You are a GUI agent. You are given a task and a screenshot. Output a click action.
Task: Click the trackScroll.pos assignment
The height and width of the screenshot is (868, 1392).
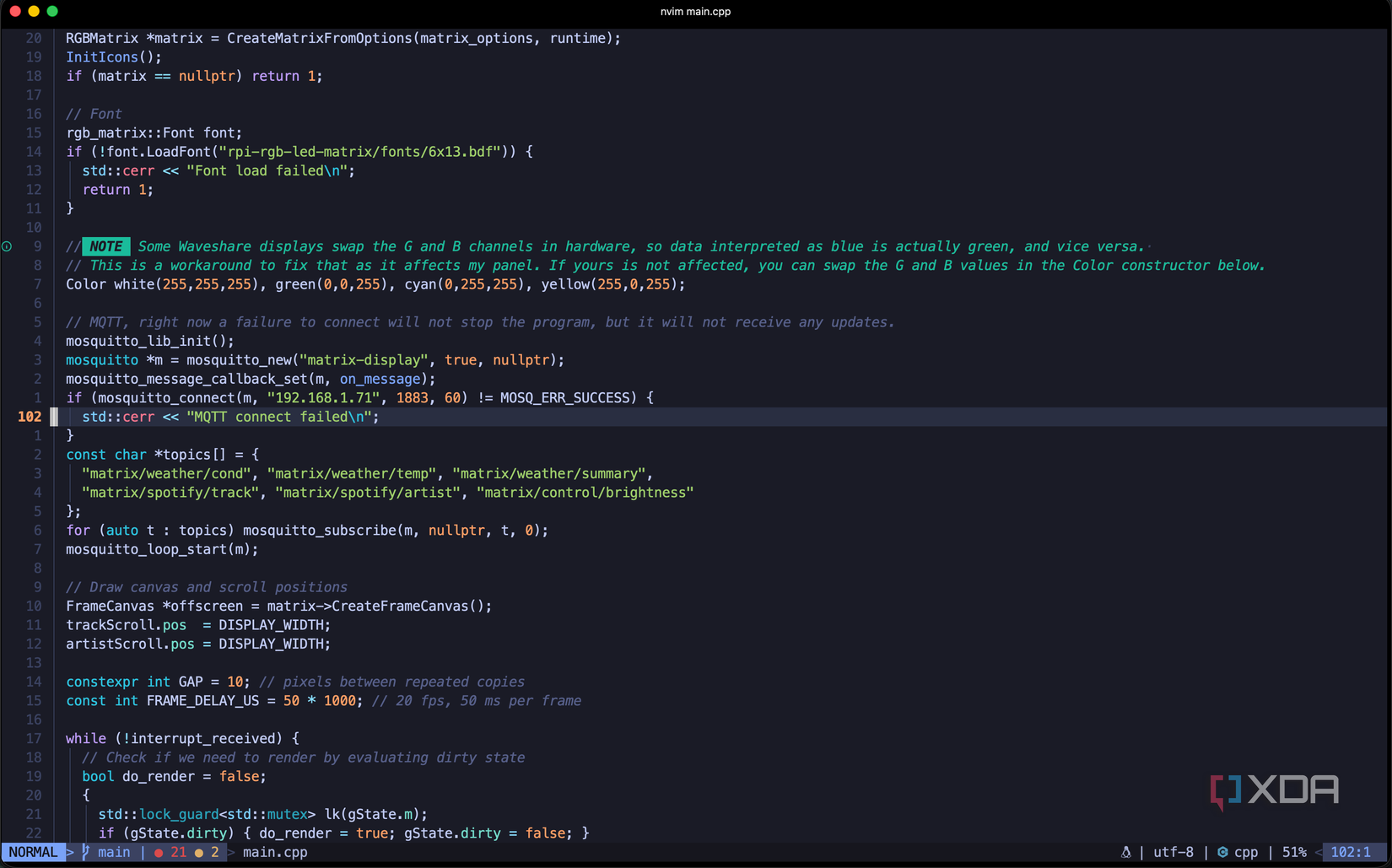tap(198, 625)
